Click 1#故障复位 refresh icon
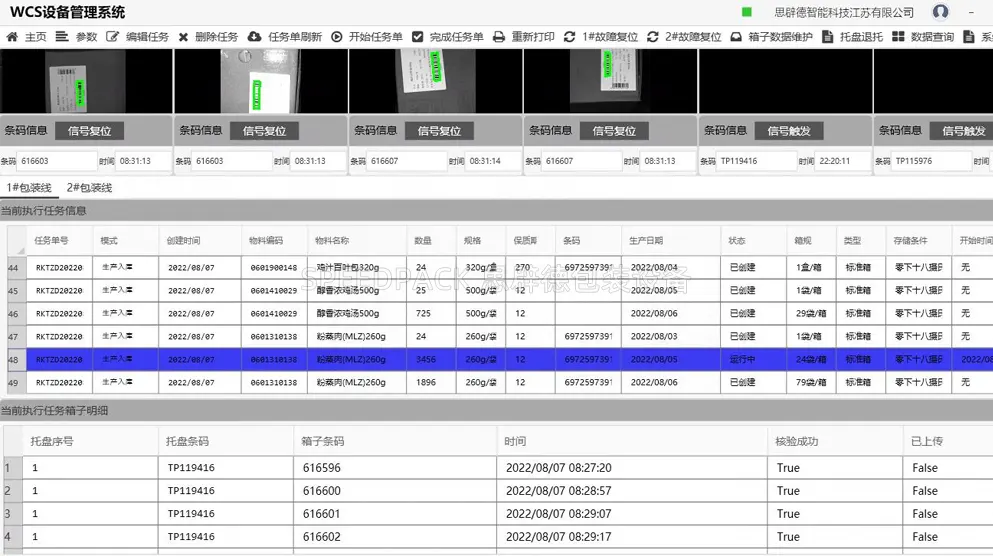The height and width of the screenshot is (556, 993). (x=569, y=37)
